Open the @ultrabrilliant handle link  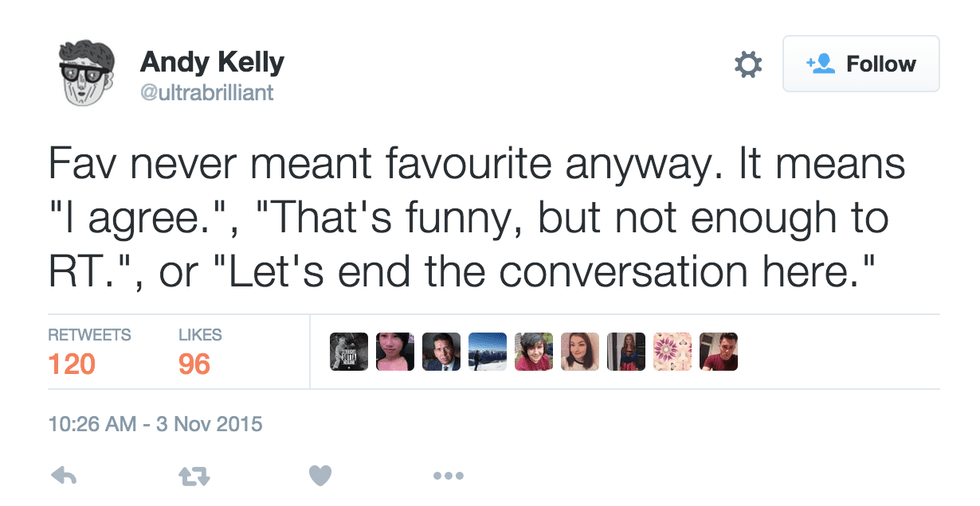pyautogui.click(x=207, y=93)
